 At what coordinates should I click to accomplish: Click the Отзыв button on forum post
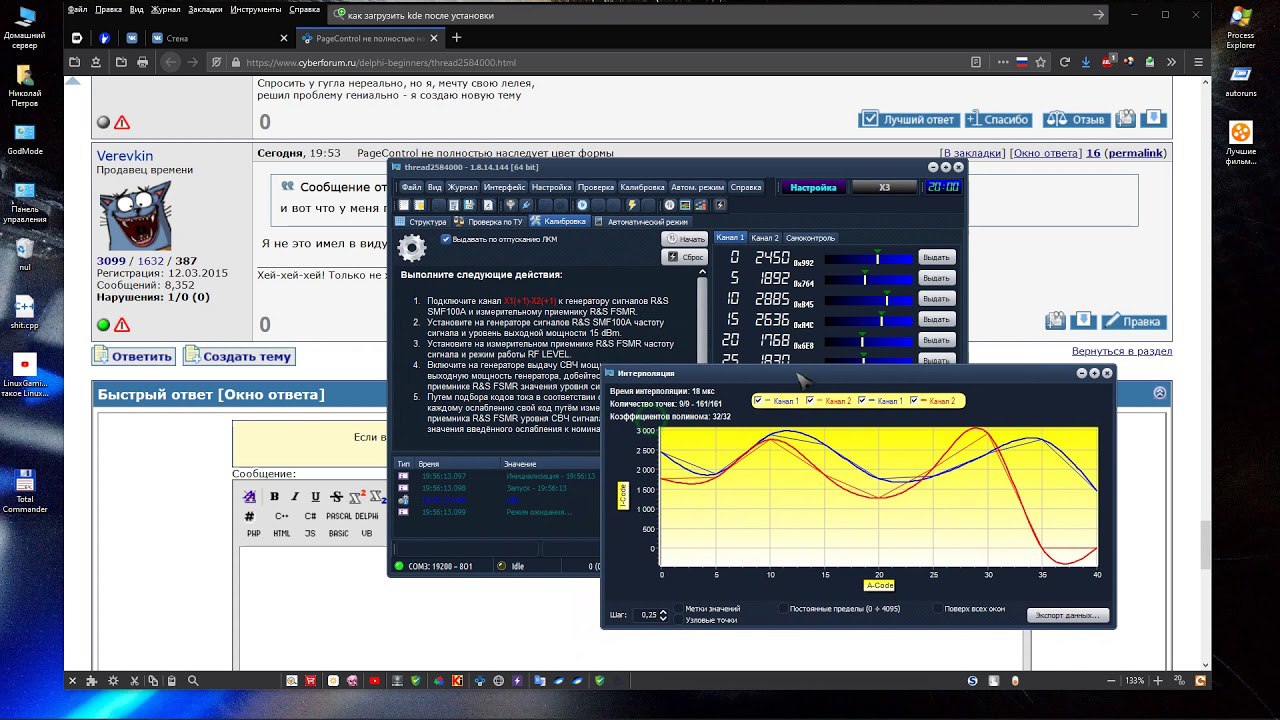coord(1076,119)
